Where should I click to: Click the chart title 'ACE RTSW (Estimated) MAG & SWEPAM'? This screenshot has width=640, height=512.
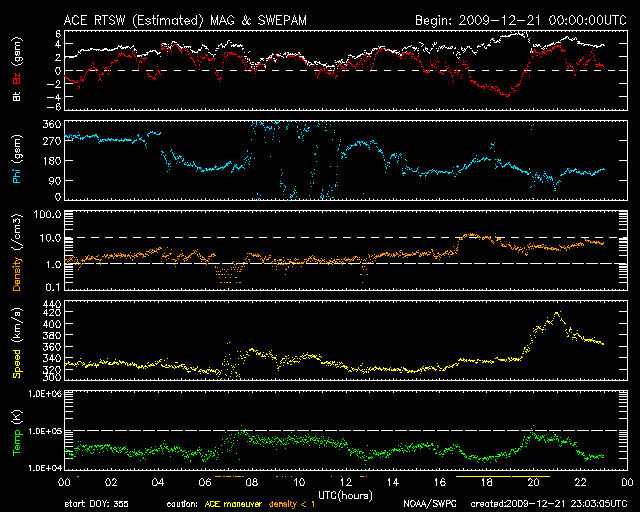pyautogui.click(x=185, y=20)
